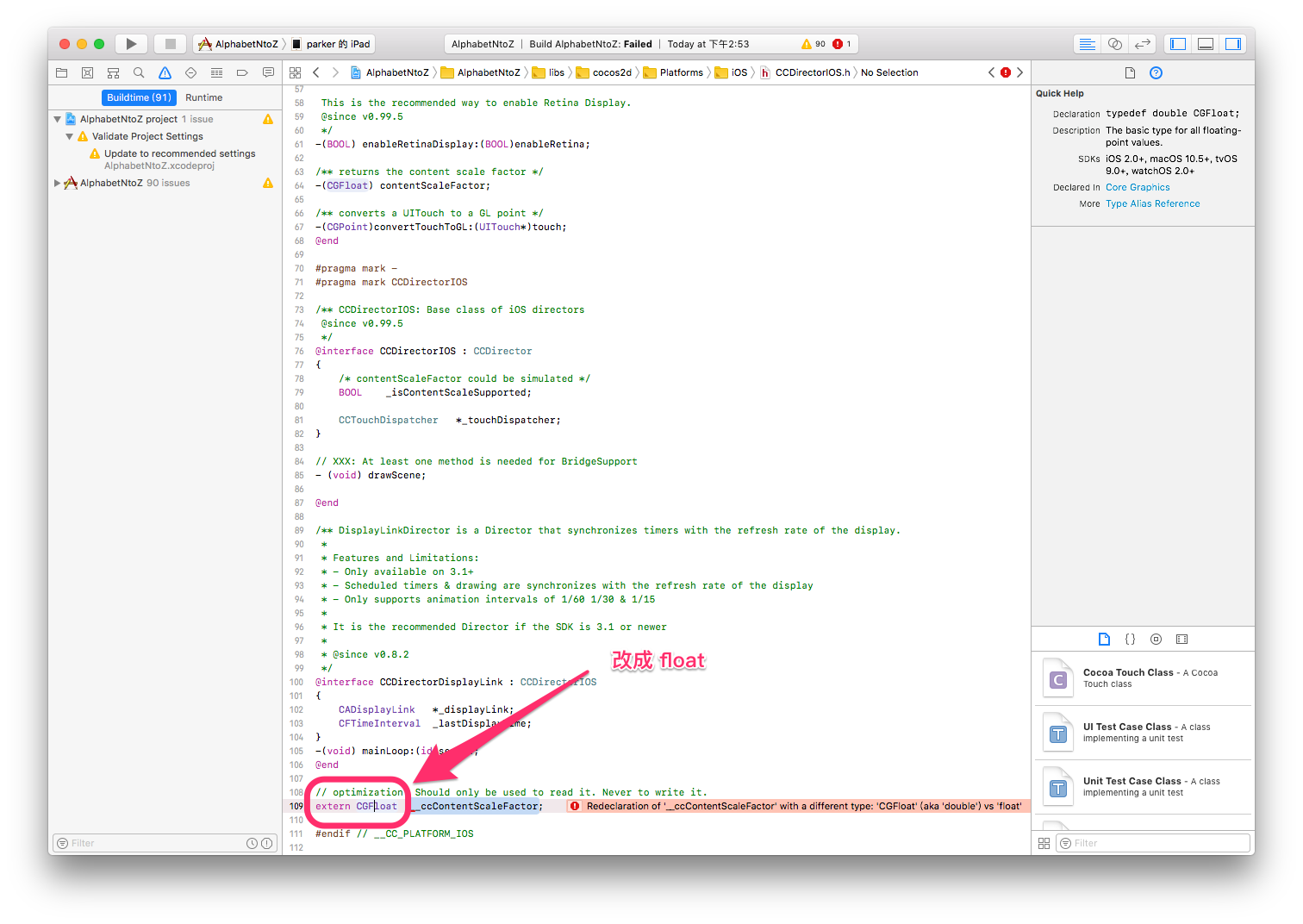
Task: Open the Type Alias Reference link
Action: pos(1152,204)
